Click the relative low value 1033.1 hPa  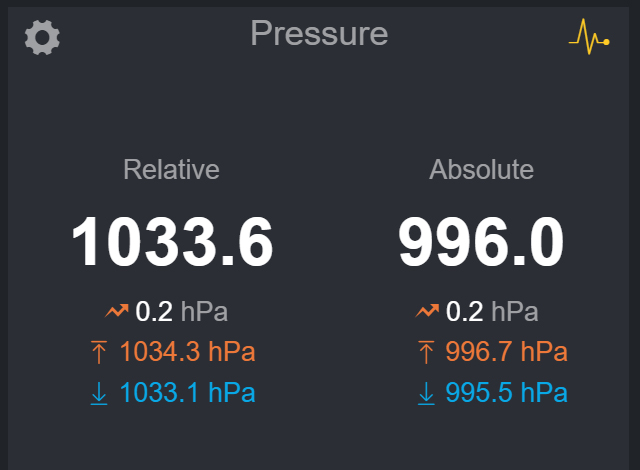click(187, 393)
